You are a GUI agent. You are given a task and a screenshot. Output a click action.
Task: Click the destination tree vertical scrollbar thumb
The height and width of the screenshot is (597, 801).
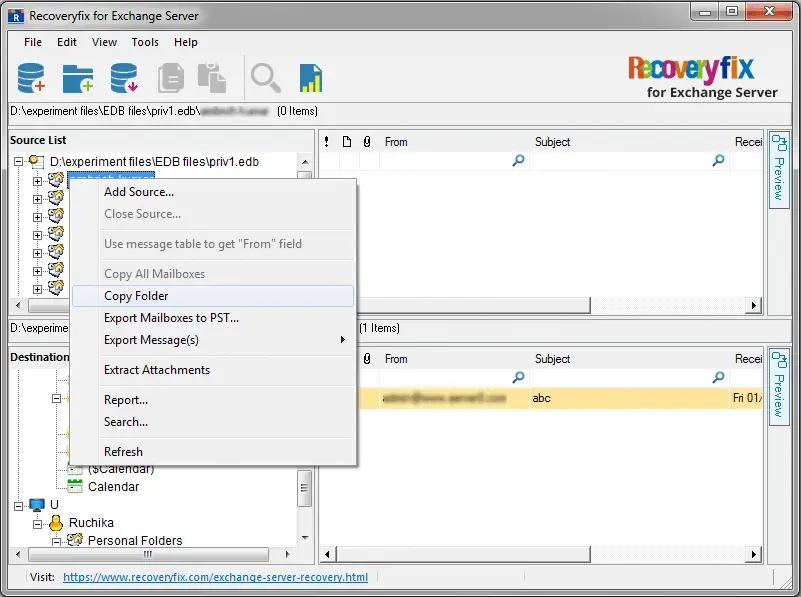304,488
